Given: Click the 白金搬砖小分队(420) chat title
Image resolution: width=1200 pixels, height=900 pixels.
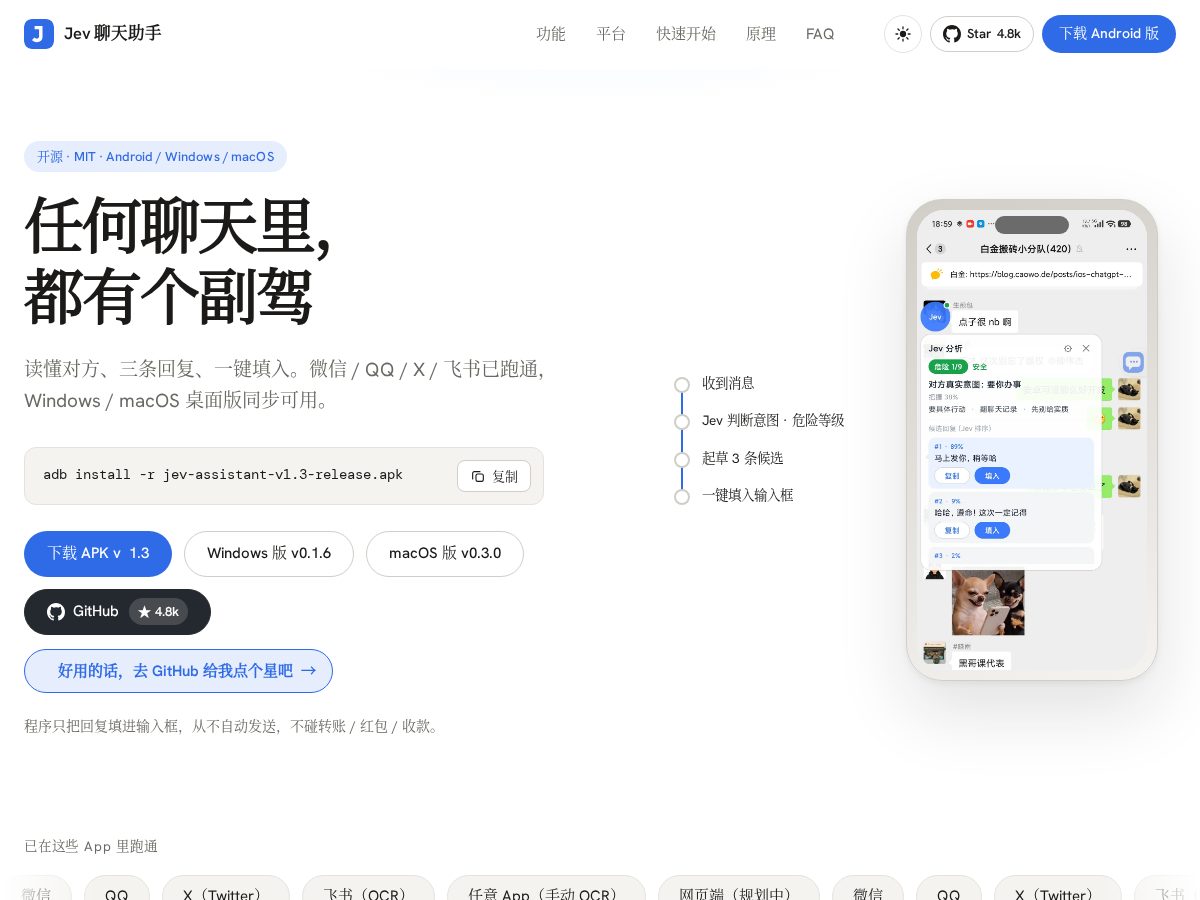Looking at the screenshot, I should 1025,249.
